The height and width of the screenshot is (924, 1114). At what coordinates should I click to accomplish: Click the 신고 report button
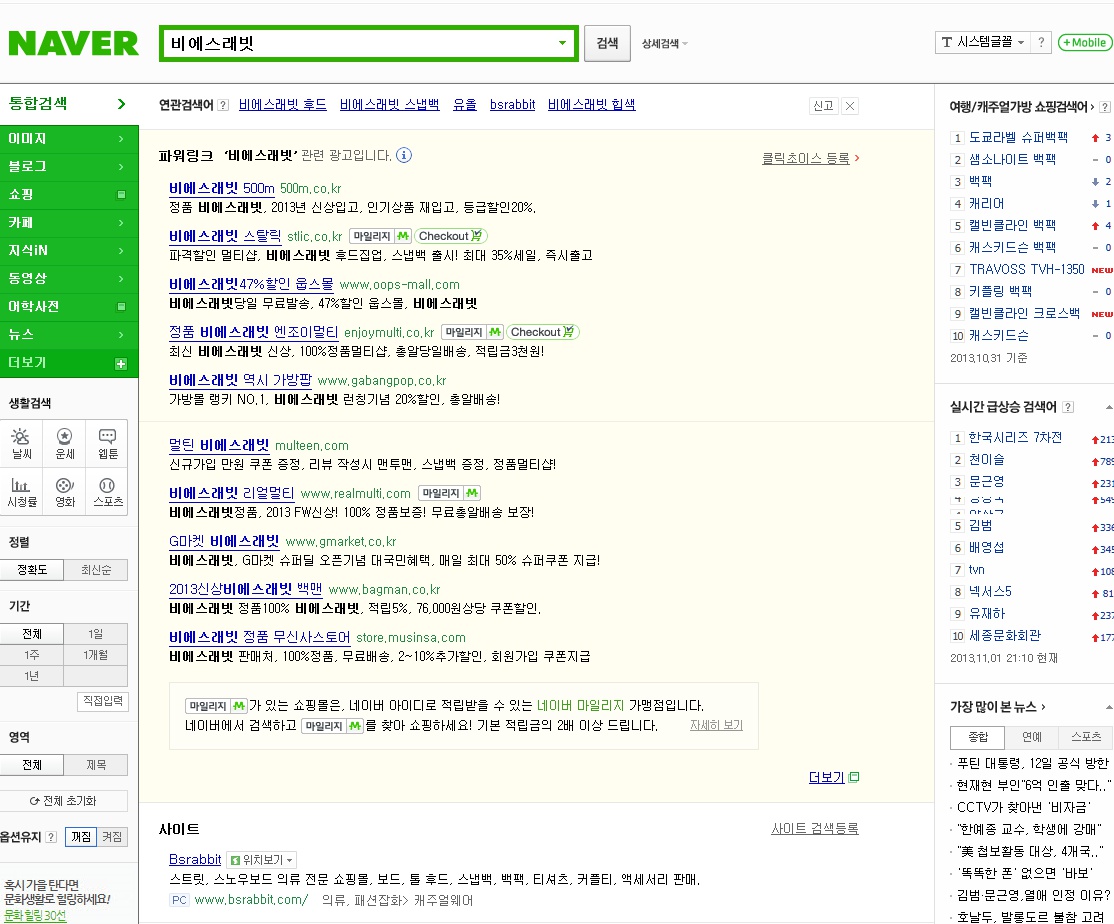tap(823, 106)
